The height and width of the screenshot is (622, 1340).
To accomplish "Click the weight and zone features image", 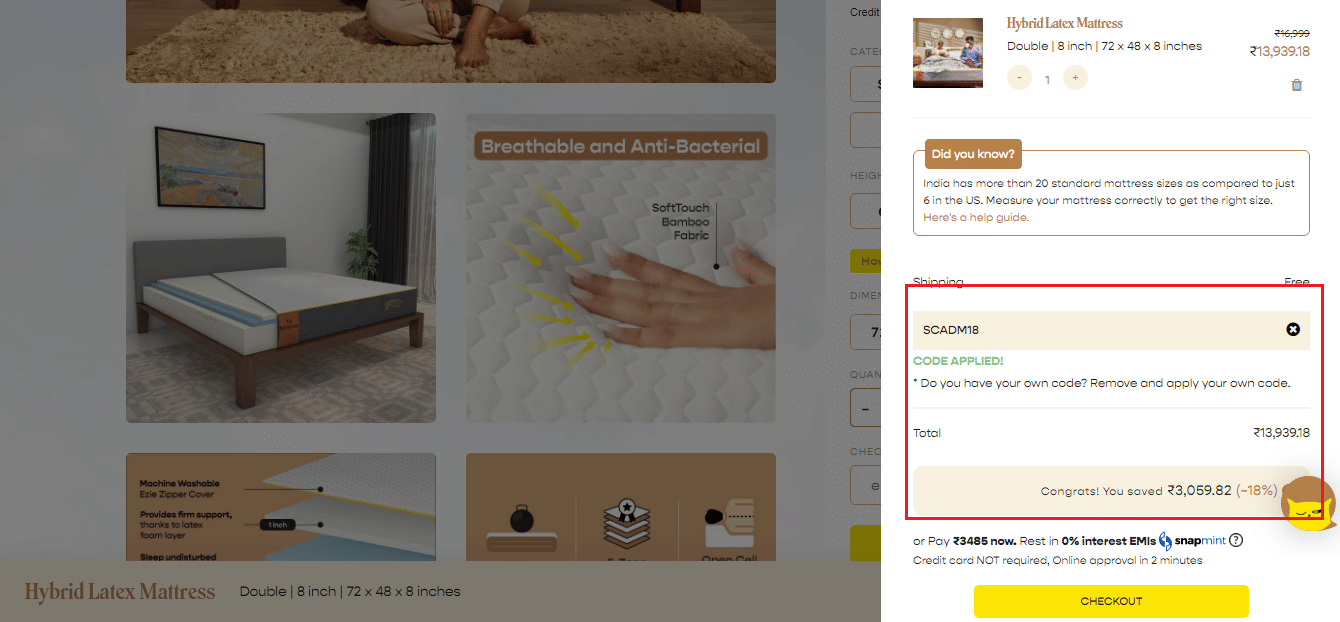I will click(x=620, y=507).
